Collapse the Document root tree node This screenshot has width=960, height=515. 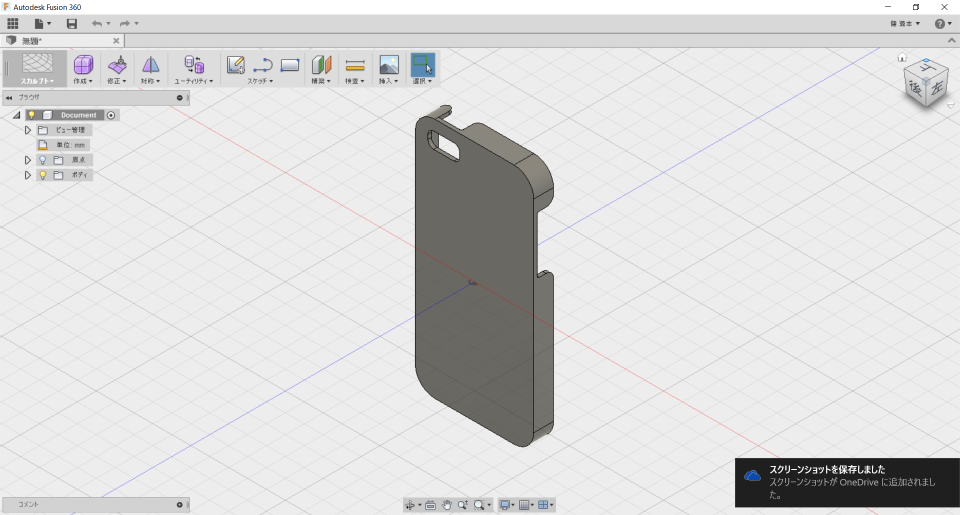pos(17,115)
